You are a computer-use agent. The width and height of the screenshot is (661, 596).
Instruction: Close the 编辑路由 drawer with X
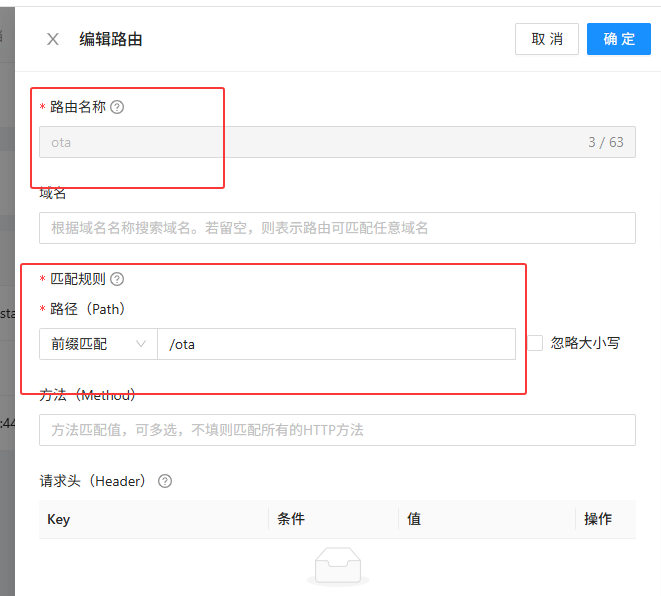(53, 39)
